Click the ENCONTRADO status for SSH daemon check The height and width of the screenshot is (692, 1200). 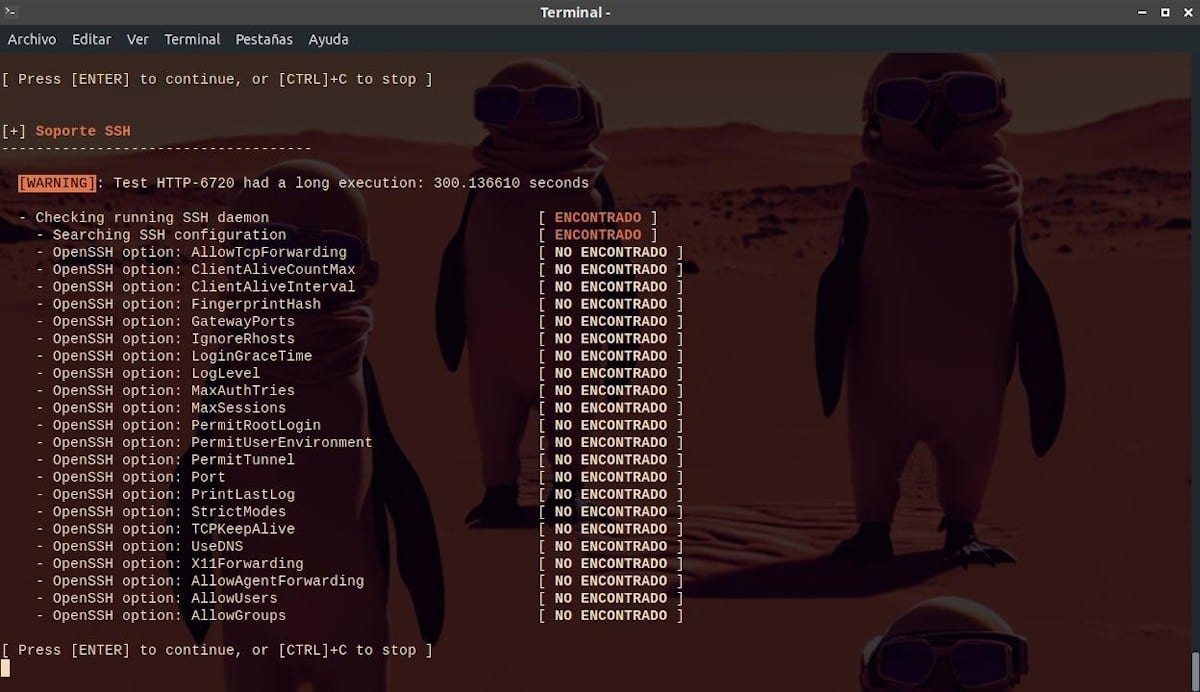point(598,217)
